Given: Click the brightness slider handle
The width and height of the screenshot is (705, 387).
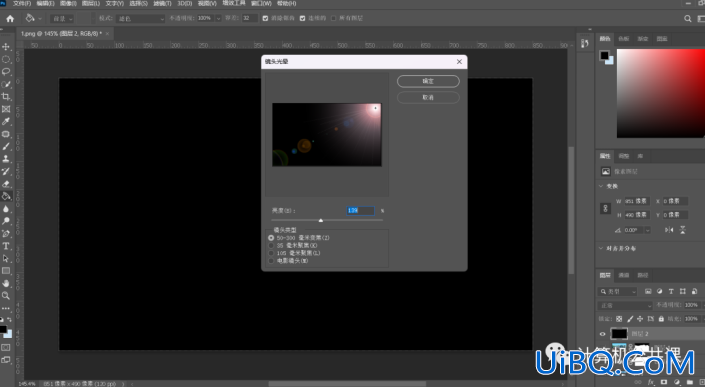Looking at the screenshot, I should [x=321, y=220].
